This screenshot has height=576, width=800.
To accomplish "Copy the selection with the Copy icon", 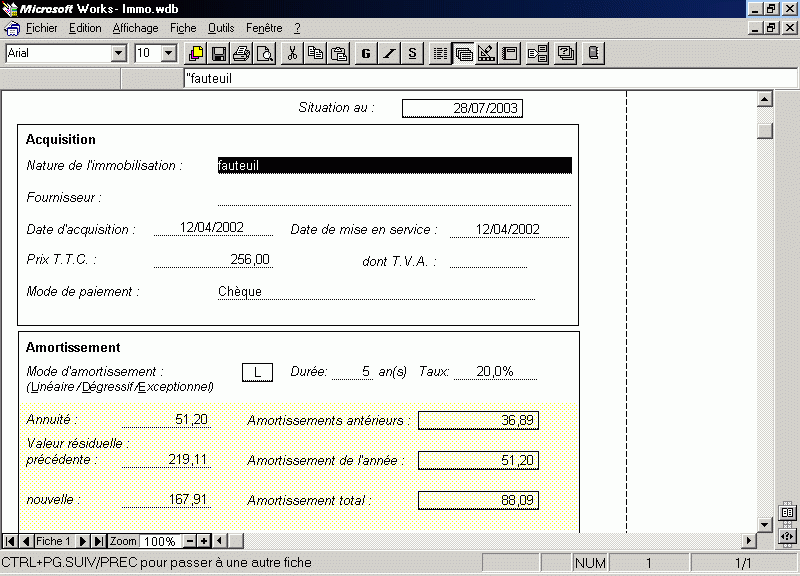I will coord(315,53).
